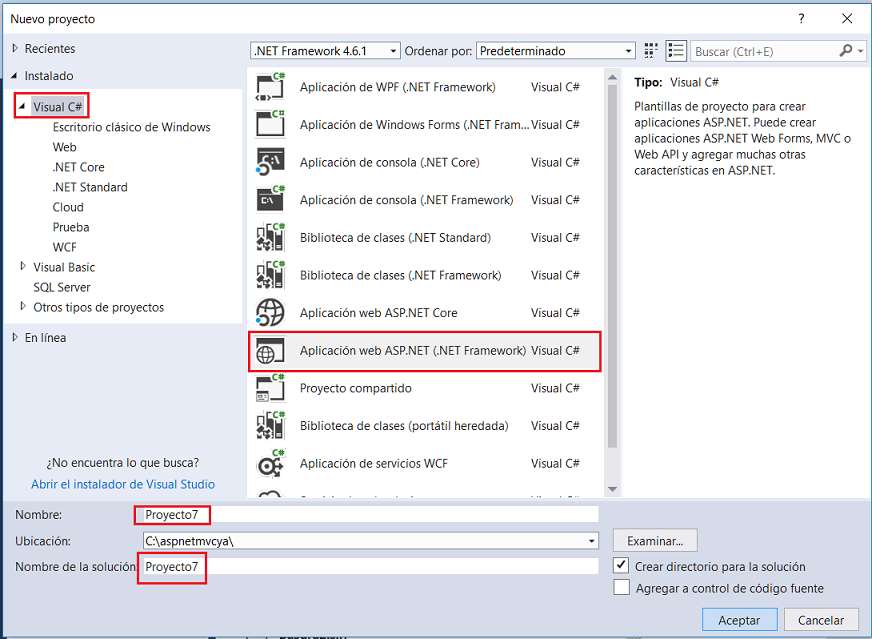This screenshot has width=872, height=639.
Task: Select Aplicación de servicios WCF text
Action: [x=373, y=463]
